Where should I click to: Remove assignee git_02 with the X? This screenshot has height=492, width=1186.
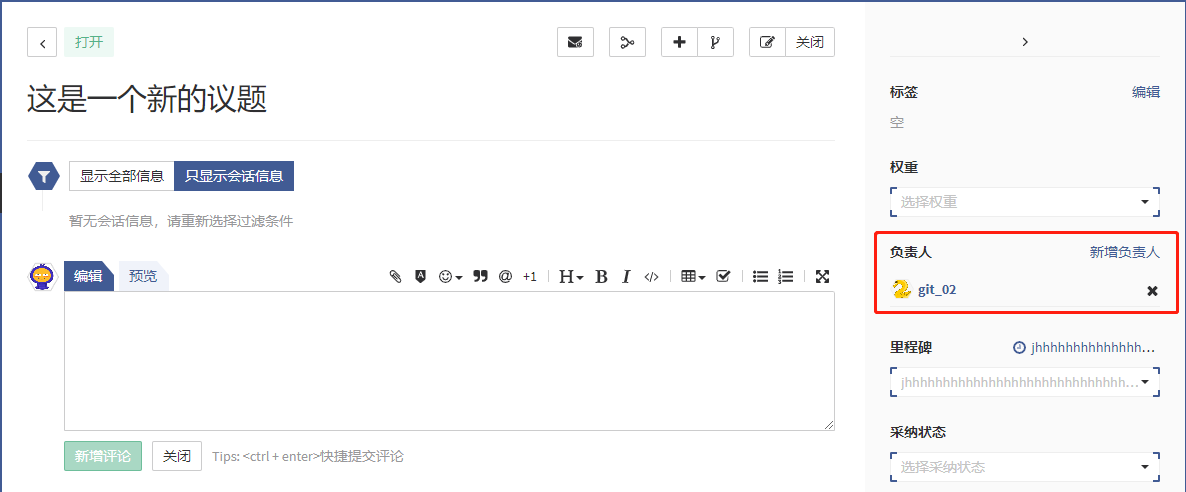1152,291
